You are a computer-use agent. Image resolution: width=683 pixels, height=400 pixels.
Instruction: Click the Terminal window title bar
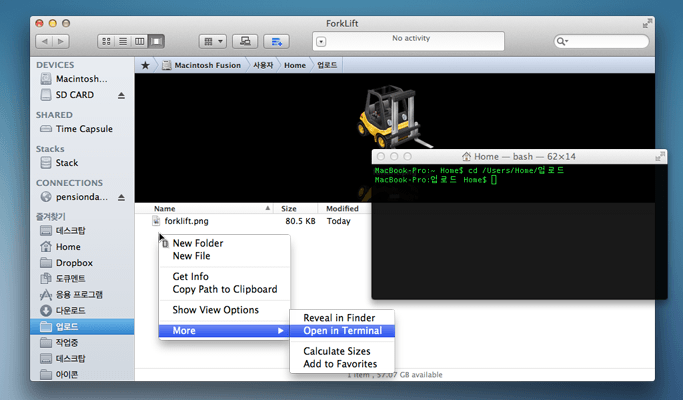click(519, 156)
